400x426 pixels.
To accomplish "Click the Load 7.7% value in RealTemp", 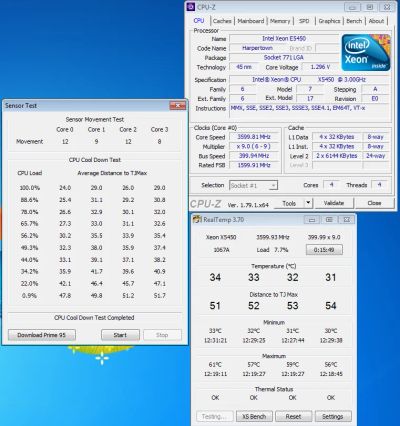I will coord(273,250).
